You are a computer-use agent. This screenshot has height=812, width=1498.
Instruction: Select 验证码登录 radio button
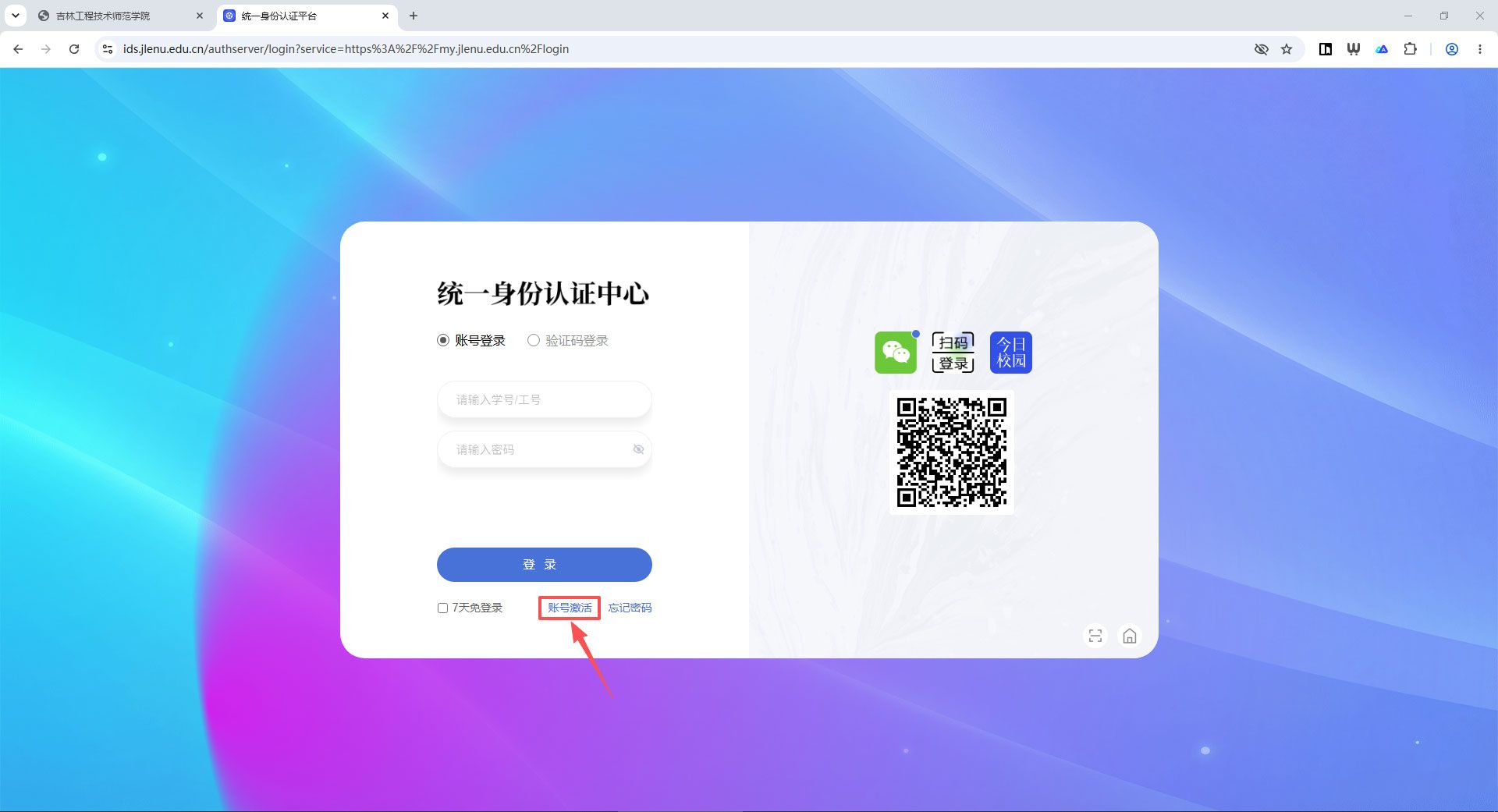534,340
